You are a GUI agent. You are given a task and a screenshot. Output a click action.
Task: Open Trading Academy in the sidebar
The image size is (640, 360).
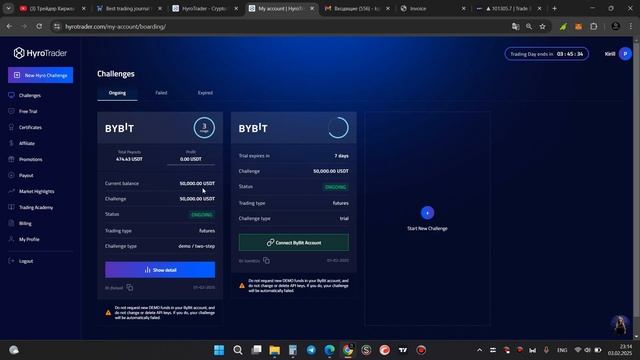tap(36, 207)
